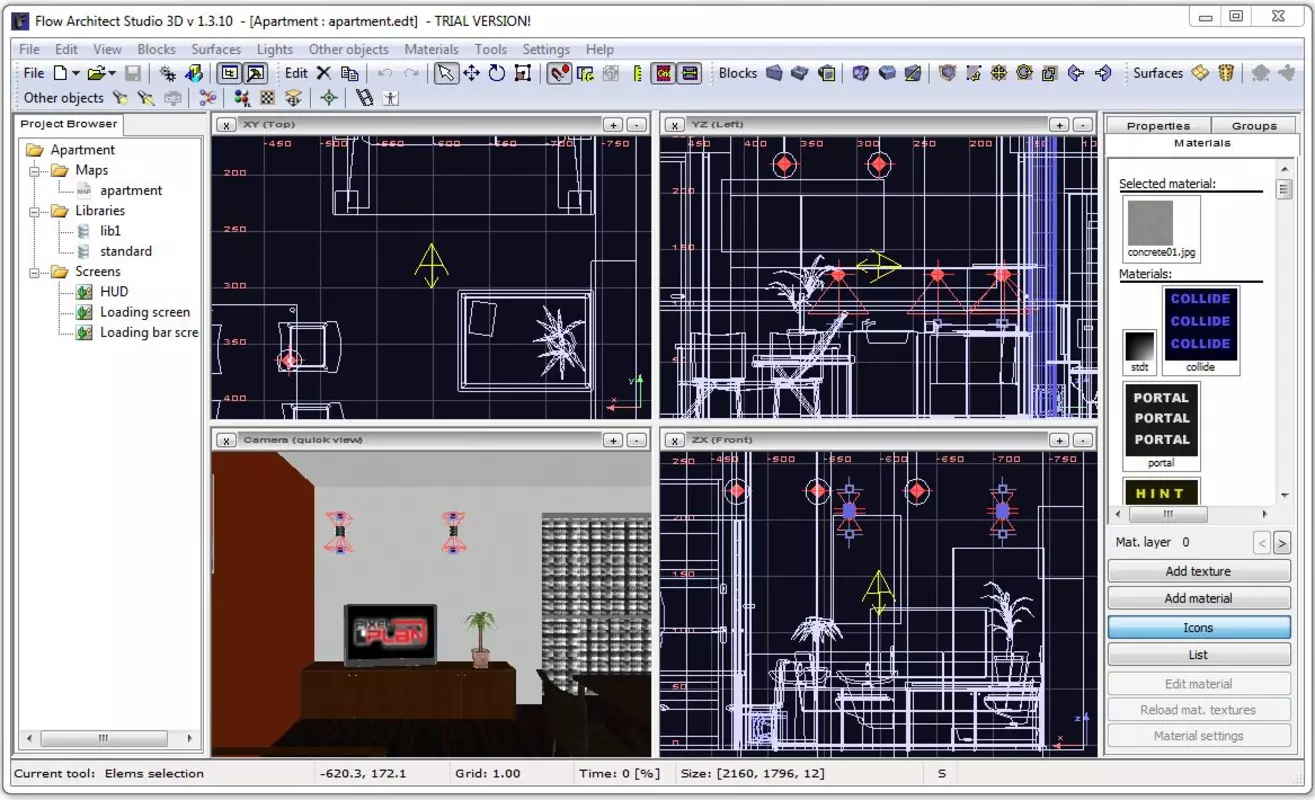Open the dropdown arrow beside New file
The height and width of the screenshot is (800, 1315).
76,73
